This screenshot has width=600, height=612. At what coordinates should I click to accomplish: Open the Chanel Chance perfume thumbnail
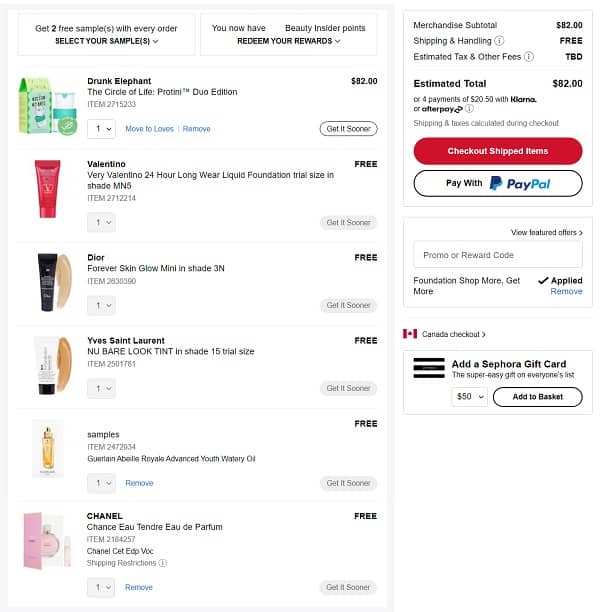tap(47, 541)
